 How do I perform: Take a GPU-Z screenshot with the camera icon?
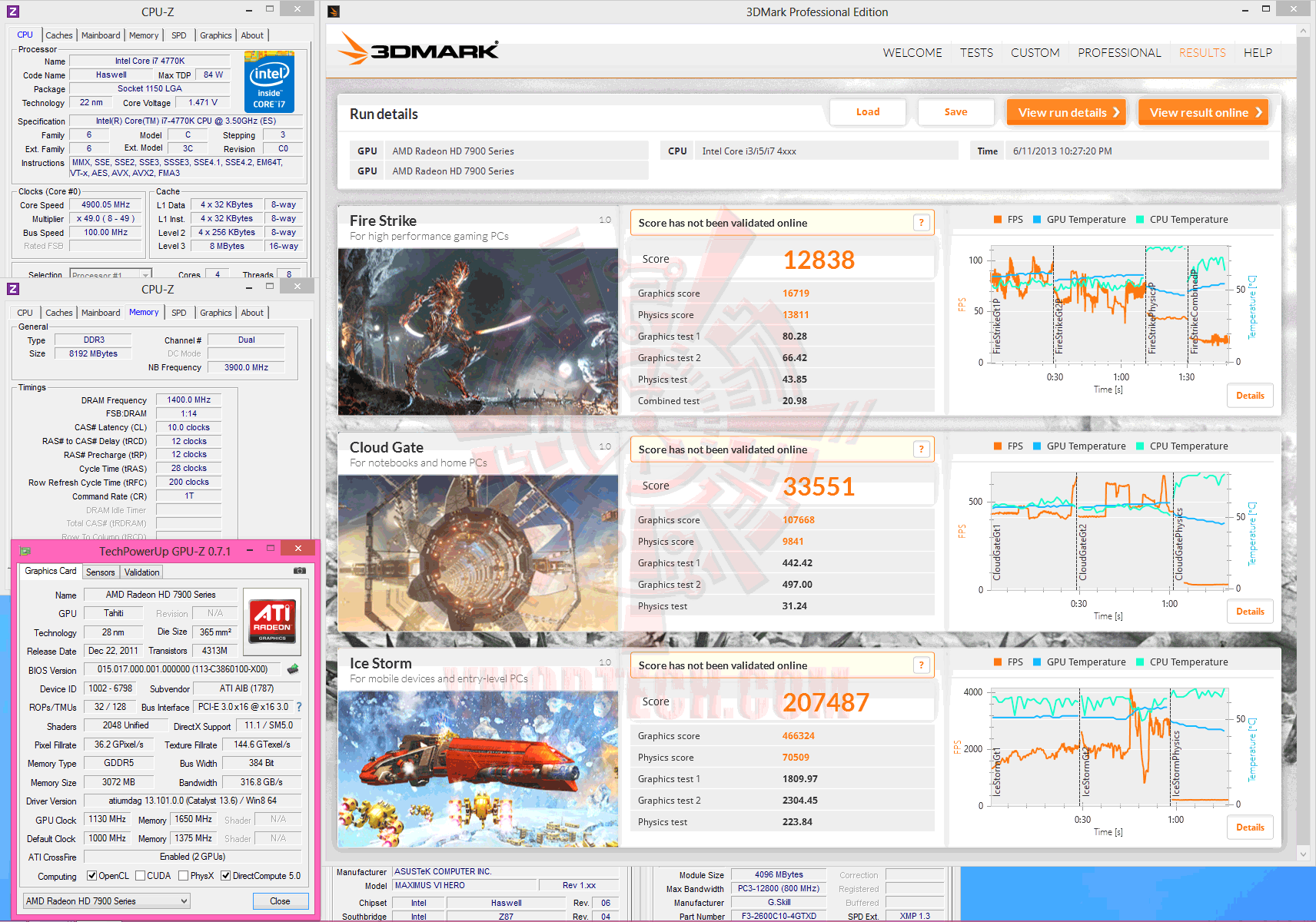[x=300, y=571]
